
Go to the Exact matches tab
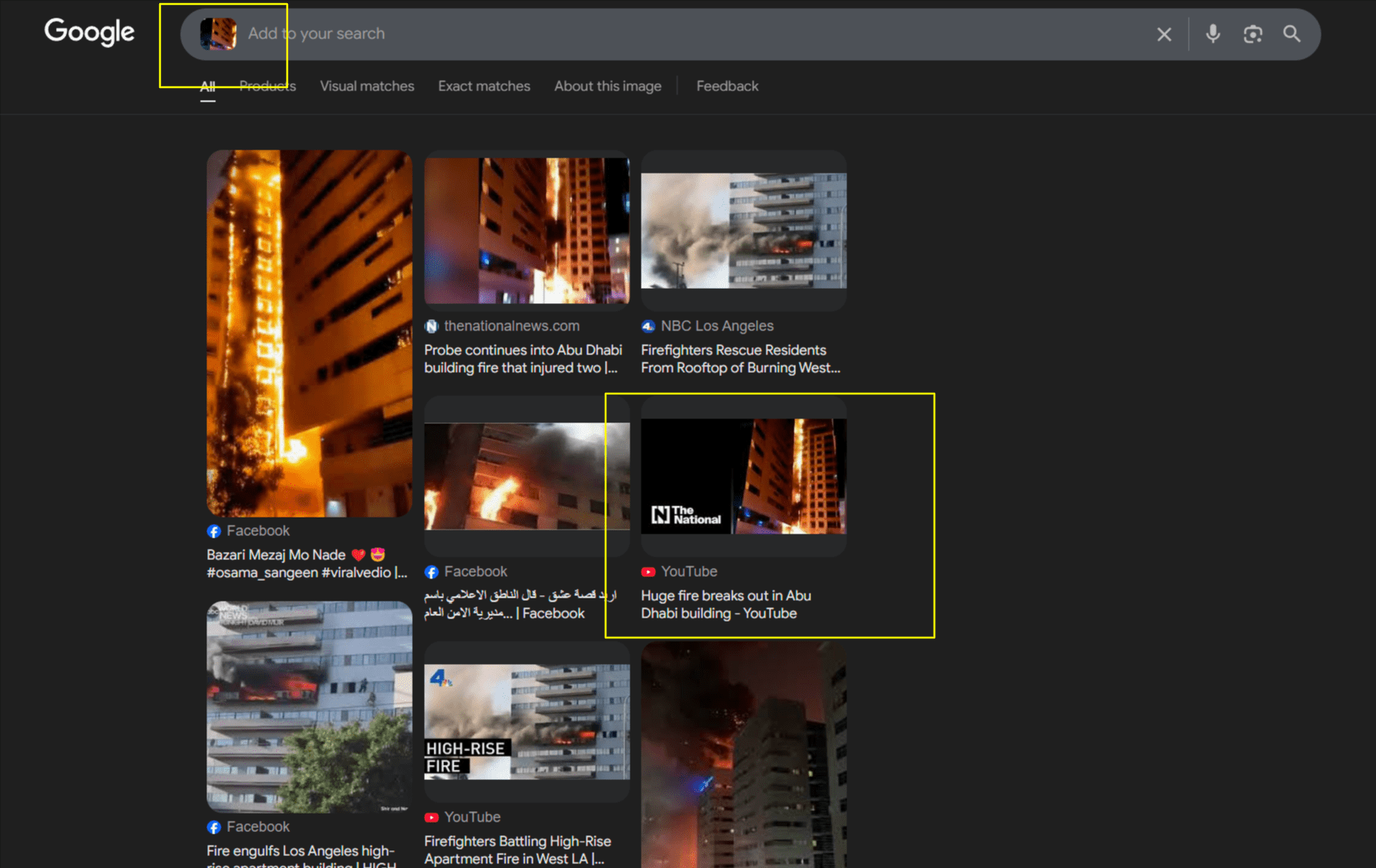point(484,86)
